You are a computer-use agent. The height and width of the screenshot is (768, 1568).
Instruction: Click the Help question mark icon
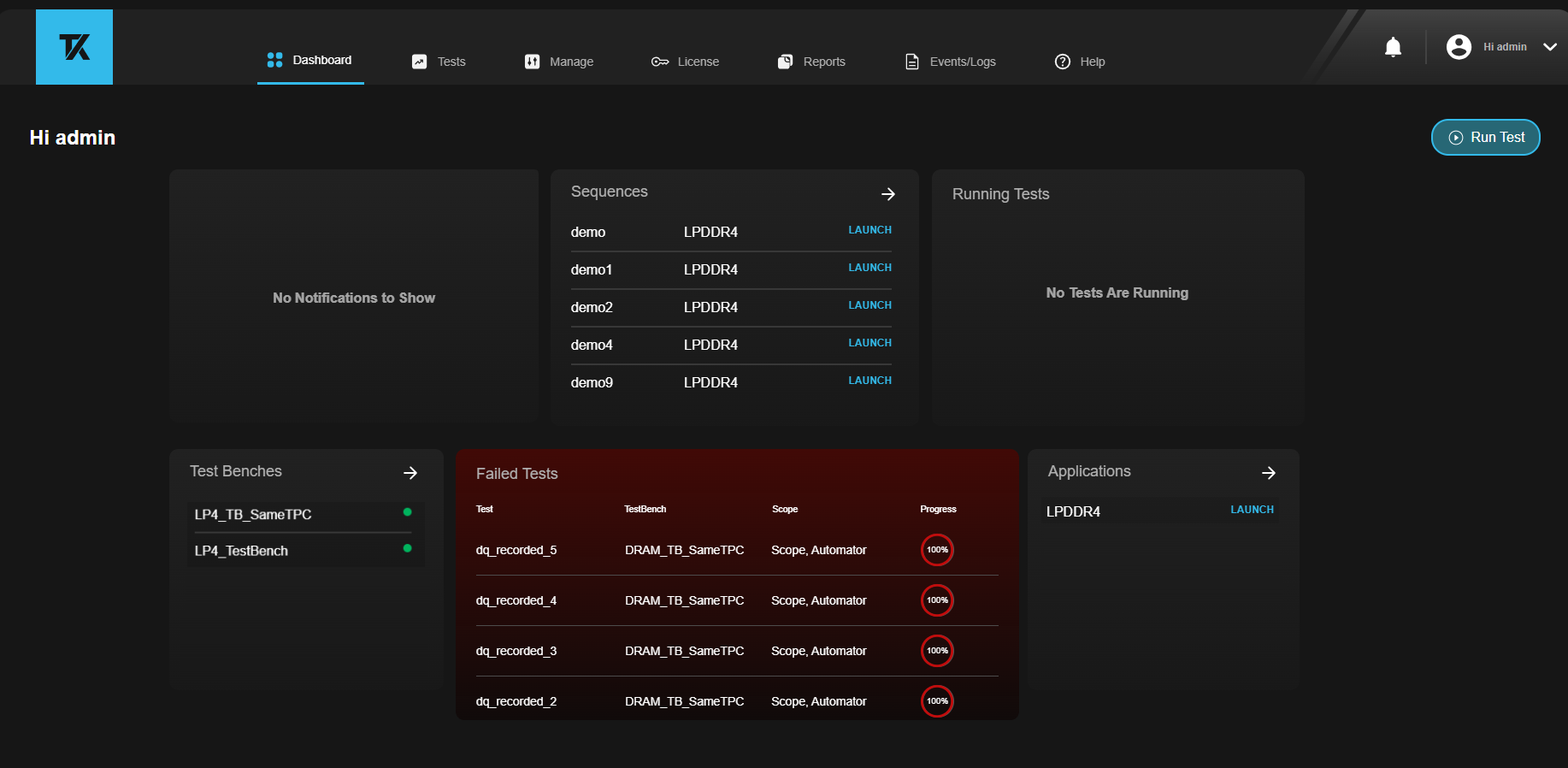click(x=1062, y=62)
